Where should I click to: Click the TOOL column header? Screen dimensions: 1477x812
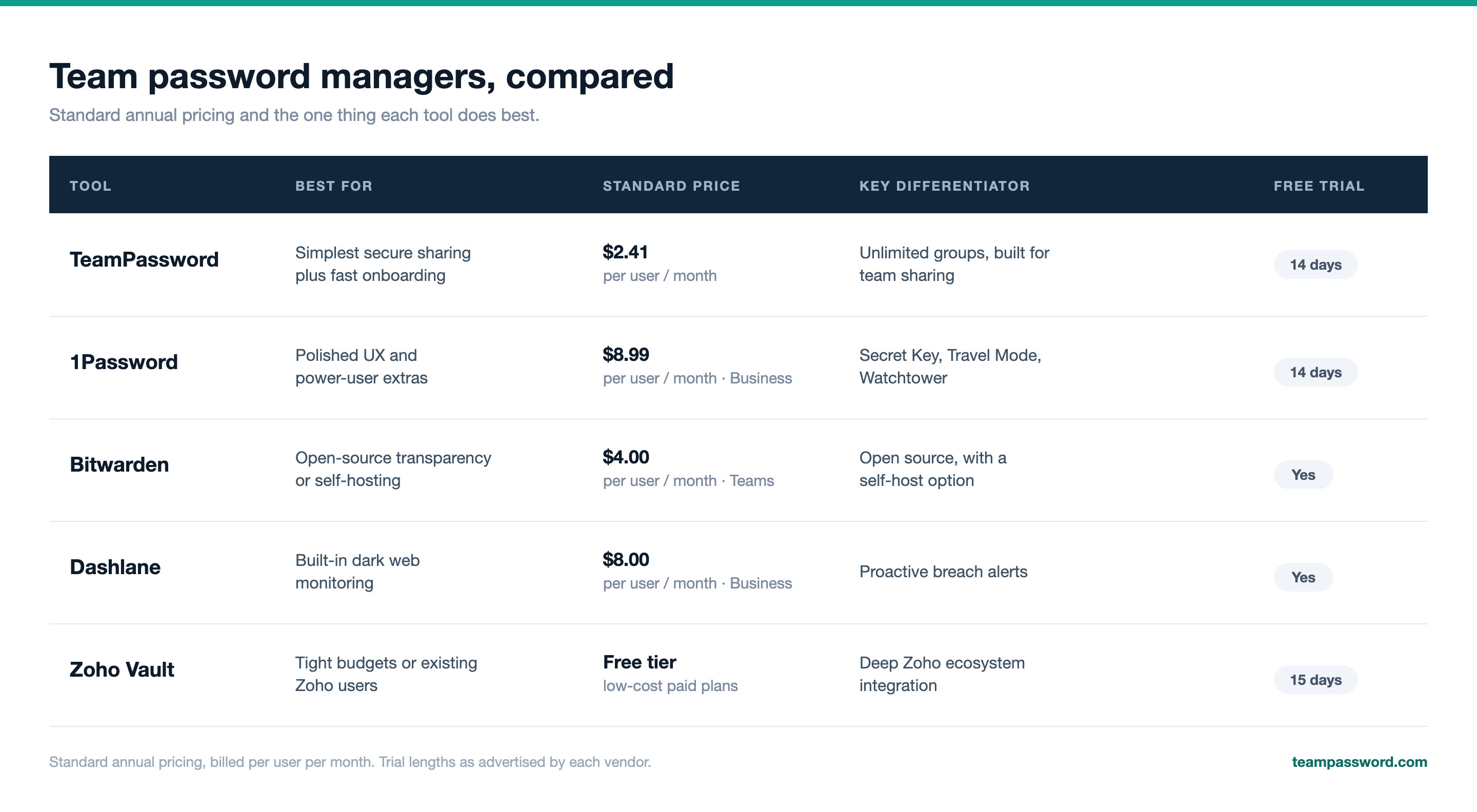click(91, 186)
